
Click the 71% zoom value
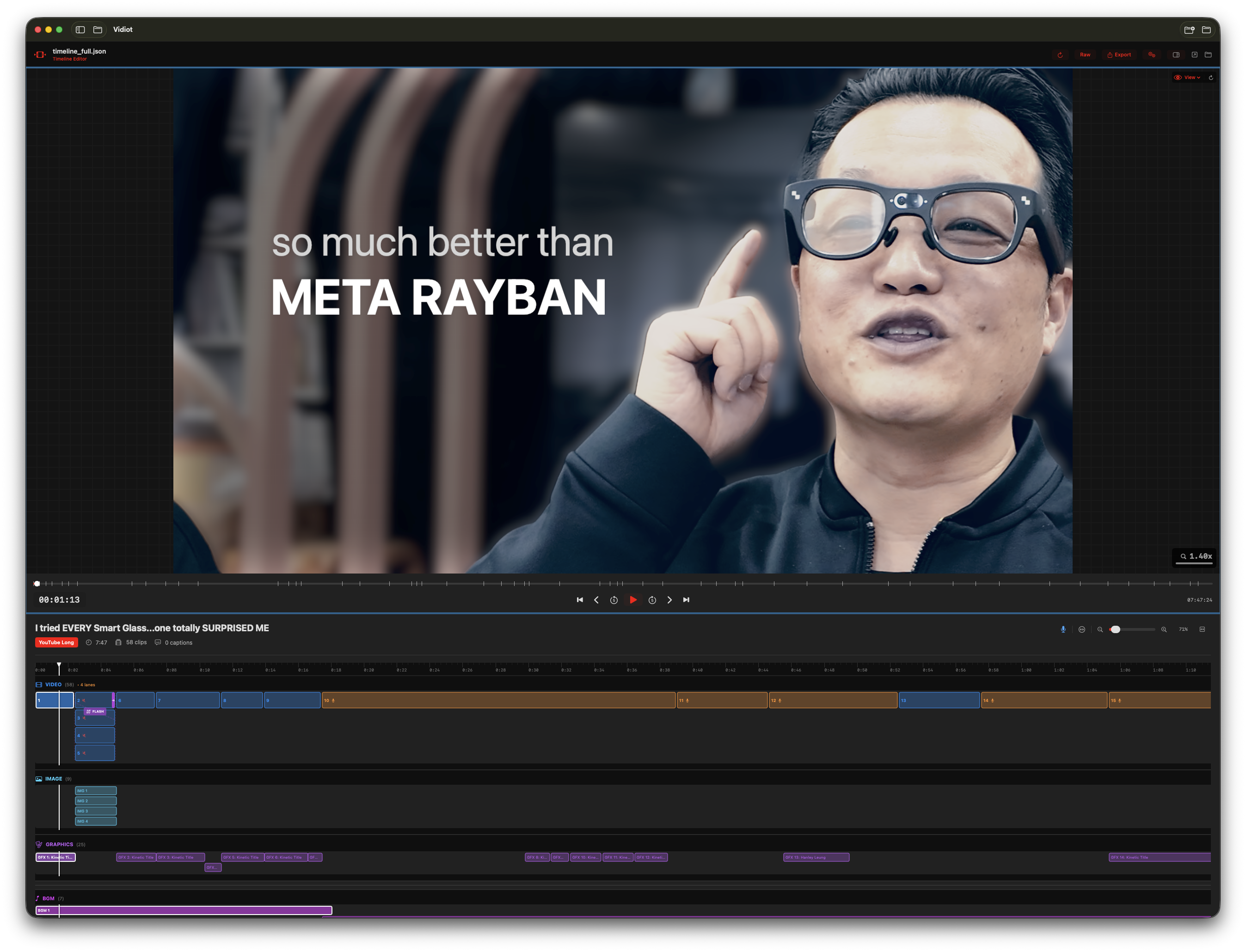(x=1183, y=629)
